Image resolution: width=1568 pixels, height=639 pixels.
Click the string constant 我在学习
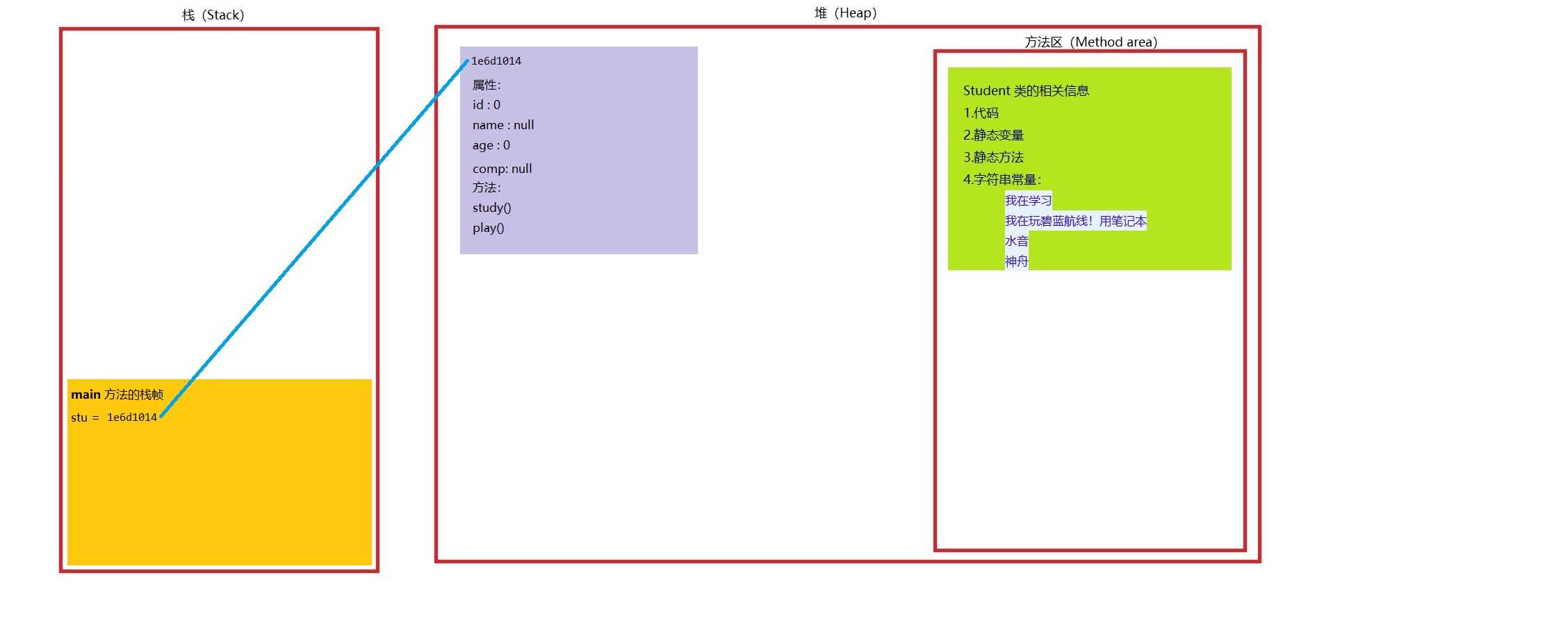pos(1028,201)
